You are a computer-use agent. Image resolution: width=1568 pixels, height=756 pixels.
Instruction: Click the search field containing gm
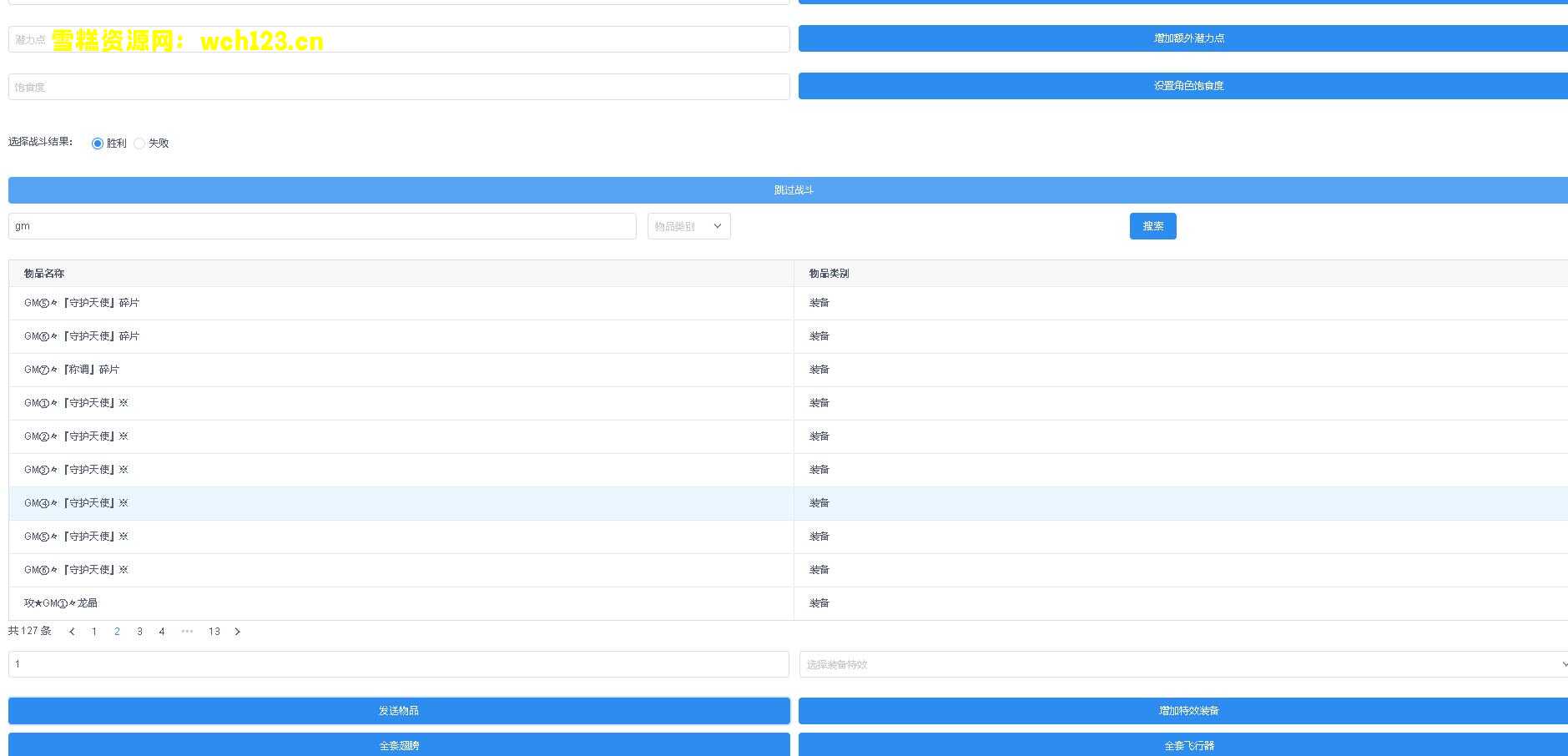click(x=322, y=226)
